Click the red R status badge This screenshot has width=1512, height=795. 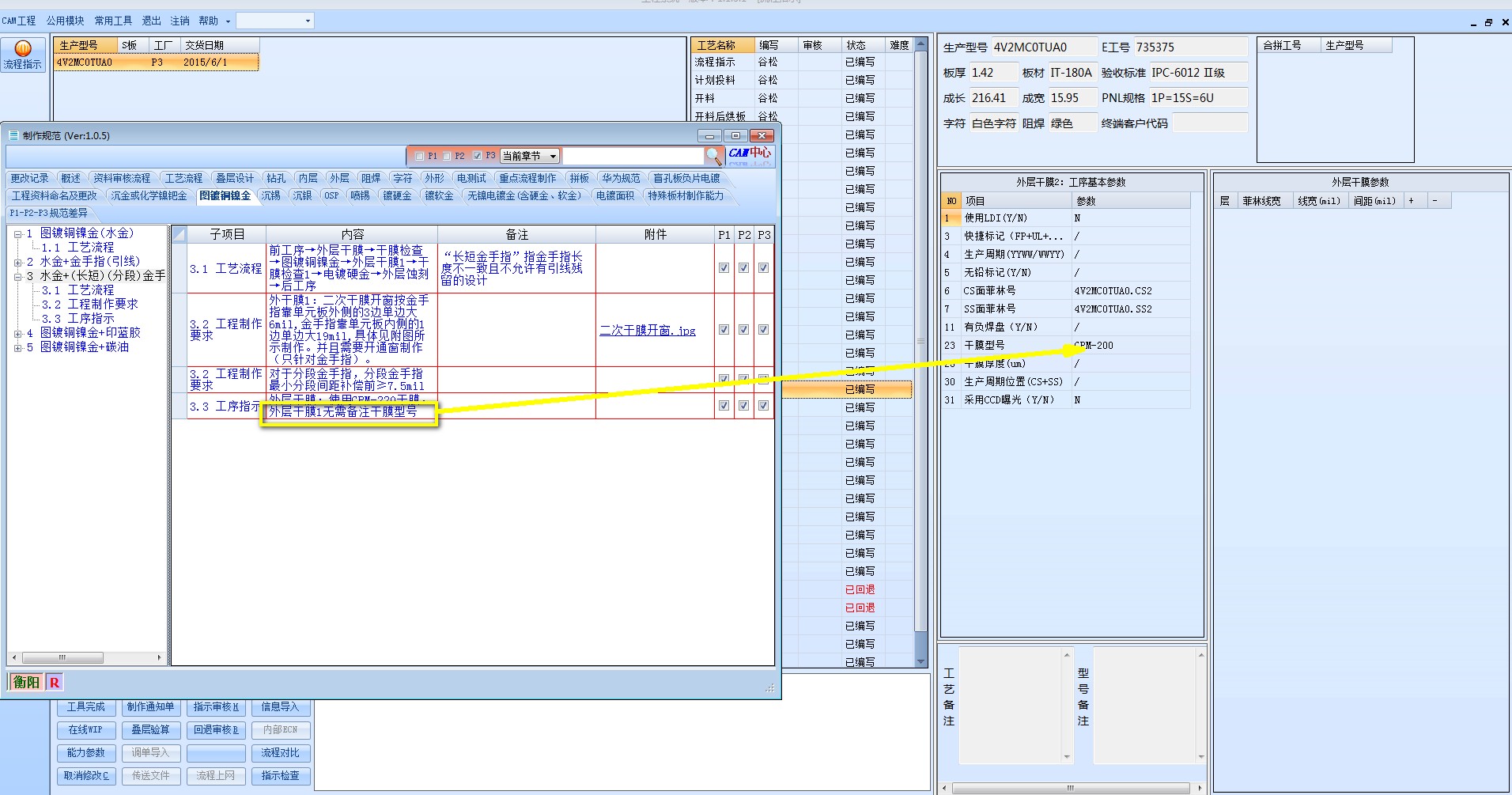pos(55,682)
